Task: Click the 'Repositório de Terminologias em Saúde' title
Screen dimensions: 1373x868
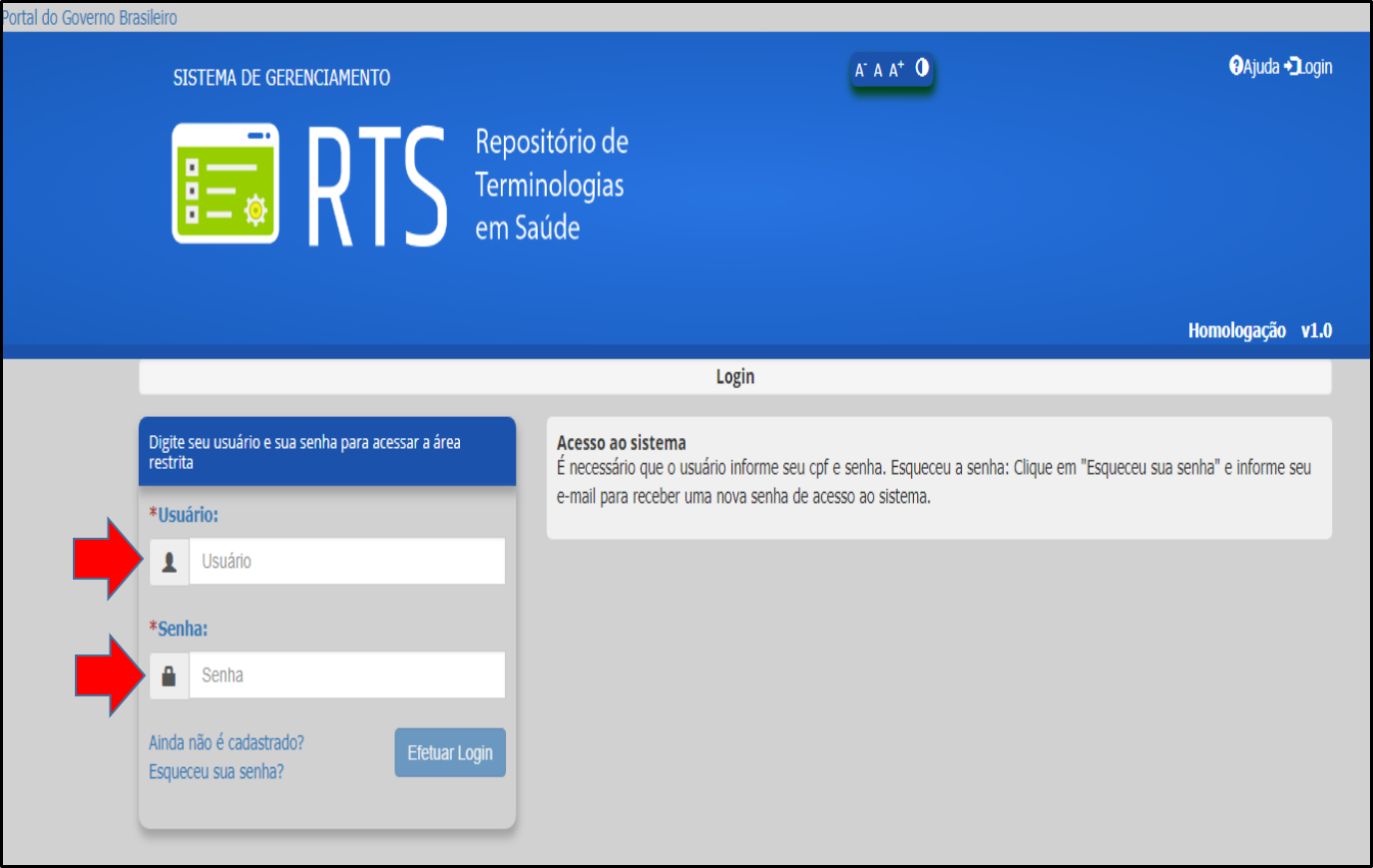Action: pyautogui.click(x=551, y=185)
